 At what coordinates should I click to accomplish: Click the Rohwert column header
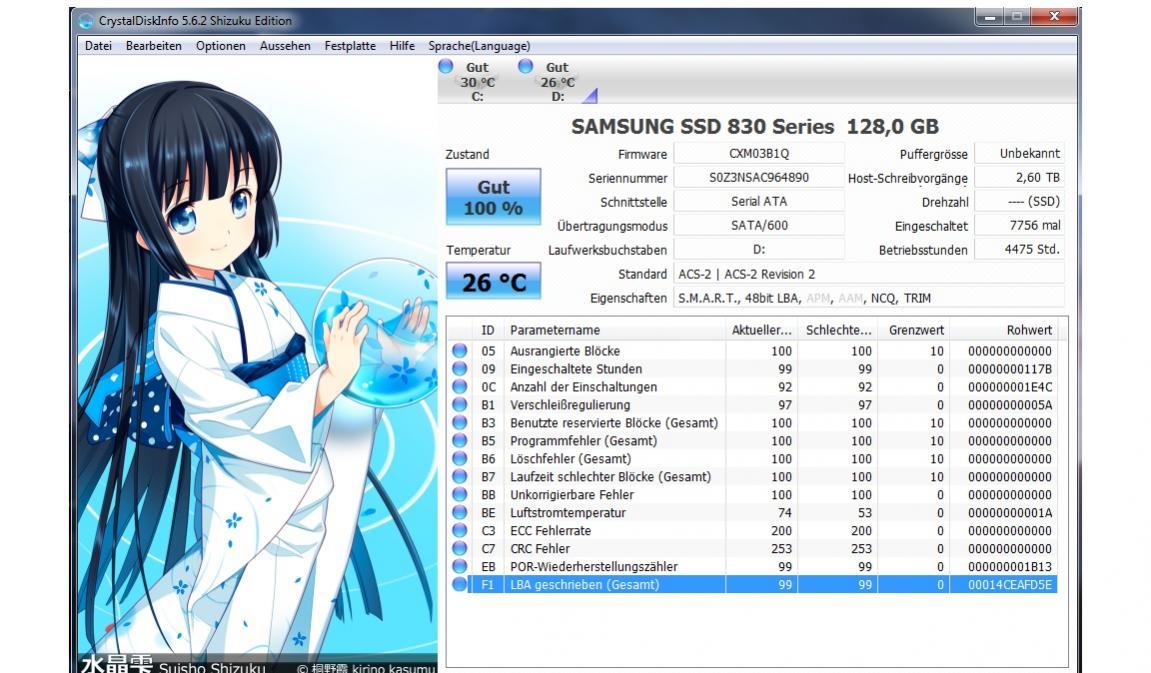tap(1003, 330)
